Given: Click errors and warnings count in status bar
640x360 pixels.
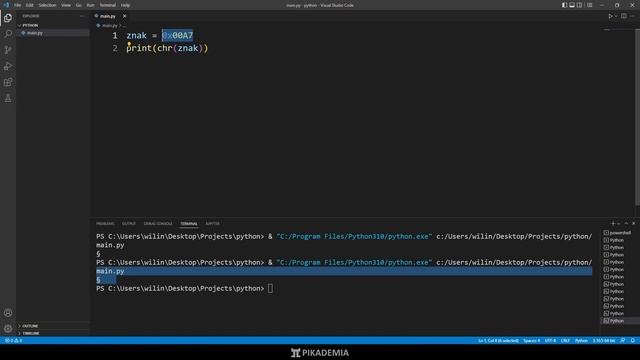Looking at the screenshot, I should 13,340.
